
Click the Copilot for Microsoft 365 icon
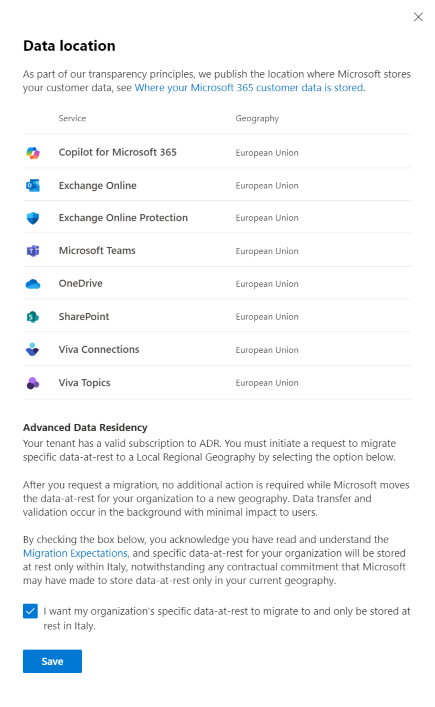[32, 153]
